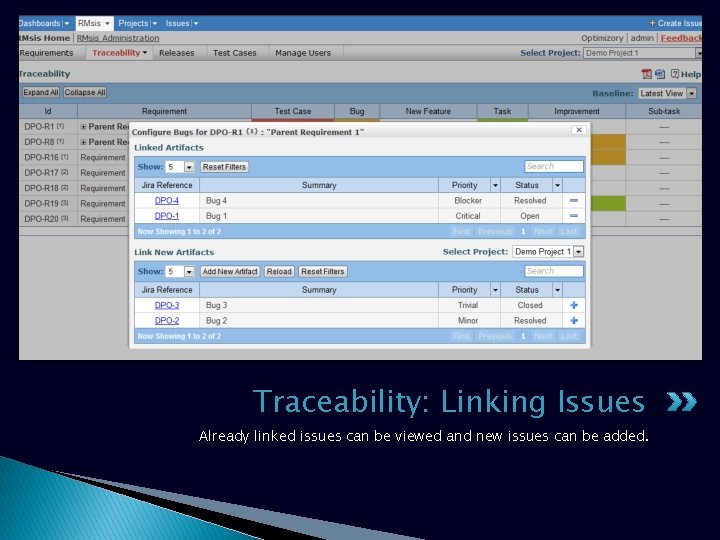This screenshot has width=720, height=540.
Task: Export traceability to Word icon
Action: pos(660,74)
